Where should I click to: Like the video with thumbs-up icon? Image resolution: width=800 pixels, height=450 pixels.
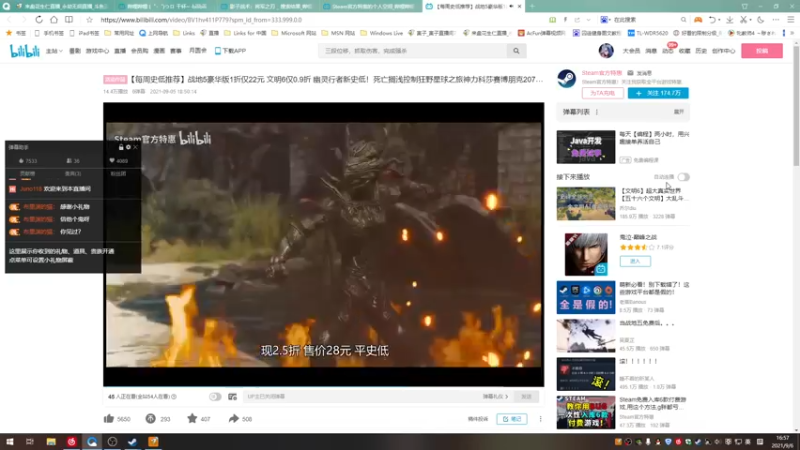click(x=109, y=419)
